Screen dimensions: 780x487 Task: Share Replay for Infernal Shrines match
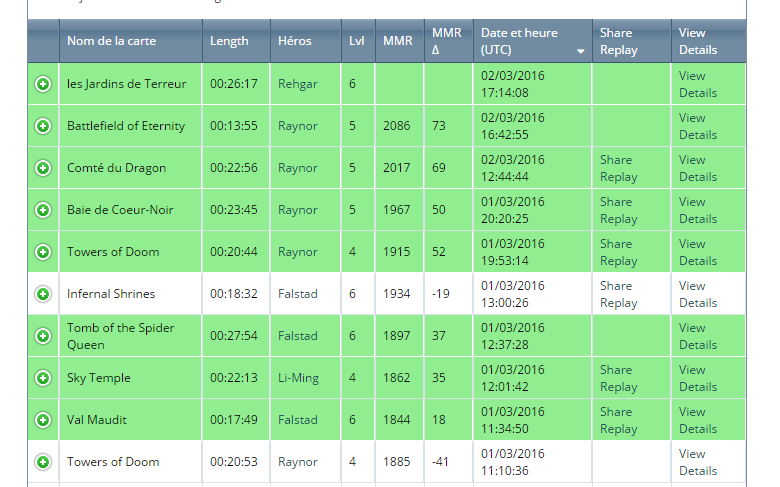[618, 294]
